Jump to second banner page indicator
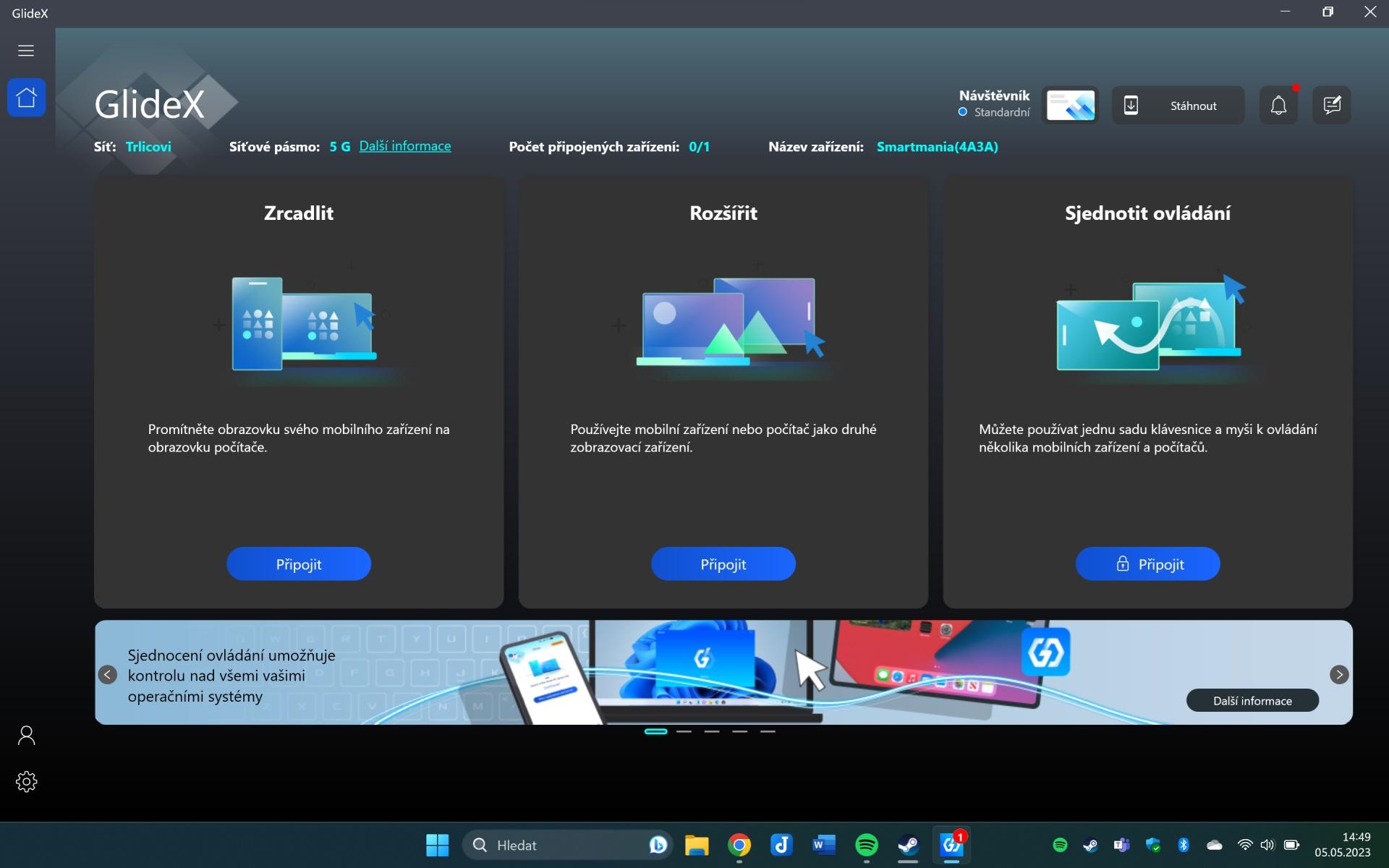Image resolution: width=1389 pixels, height=868 pixels. click(684, 731)
